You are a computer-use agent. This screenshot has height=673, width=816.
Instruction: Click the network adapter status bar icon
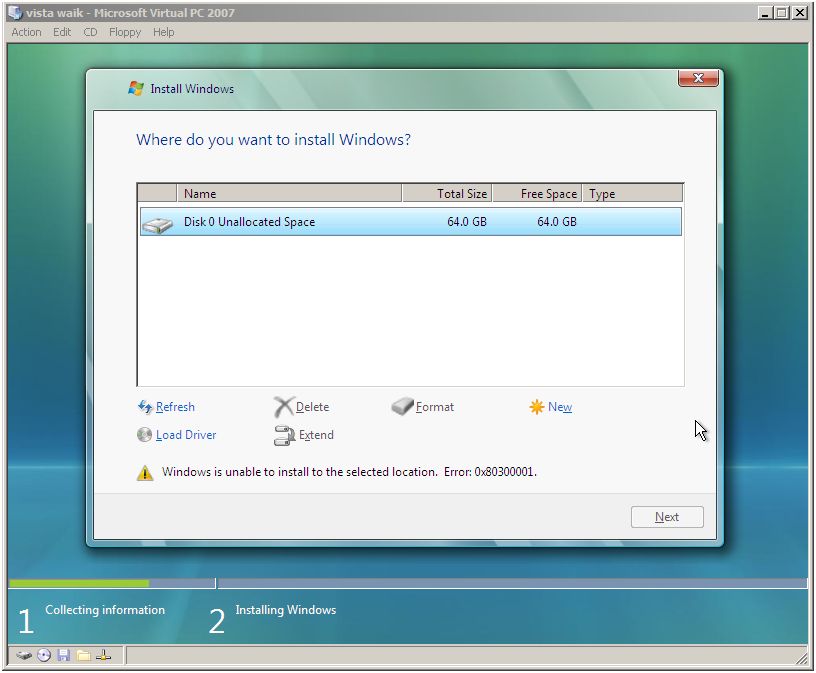coord(104,655)
